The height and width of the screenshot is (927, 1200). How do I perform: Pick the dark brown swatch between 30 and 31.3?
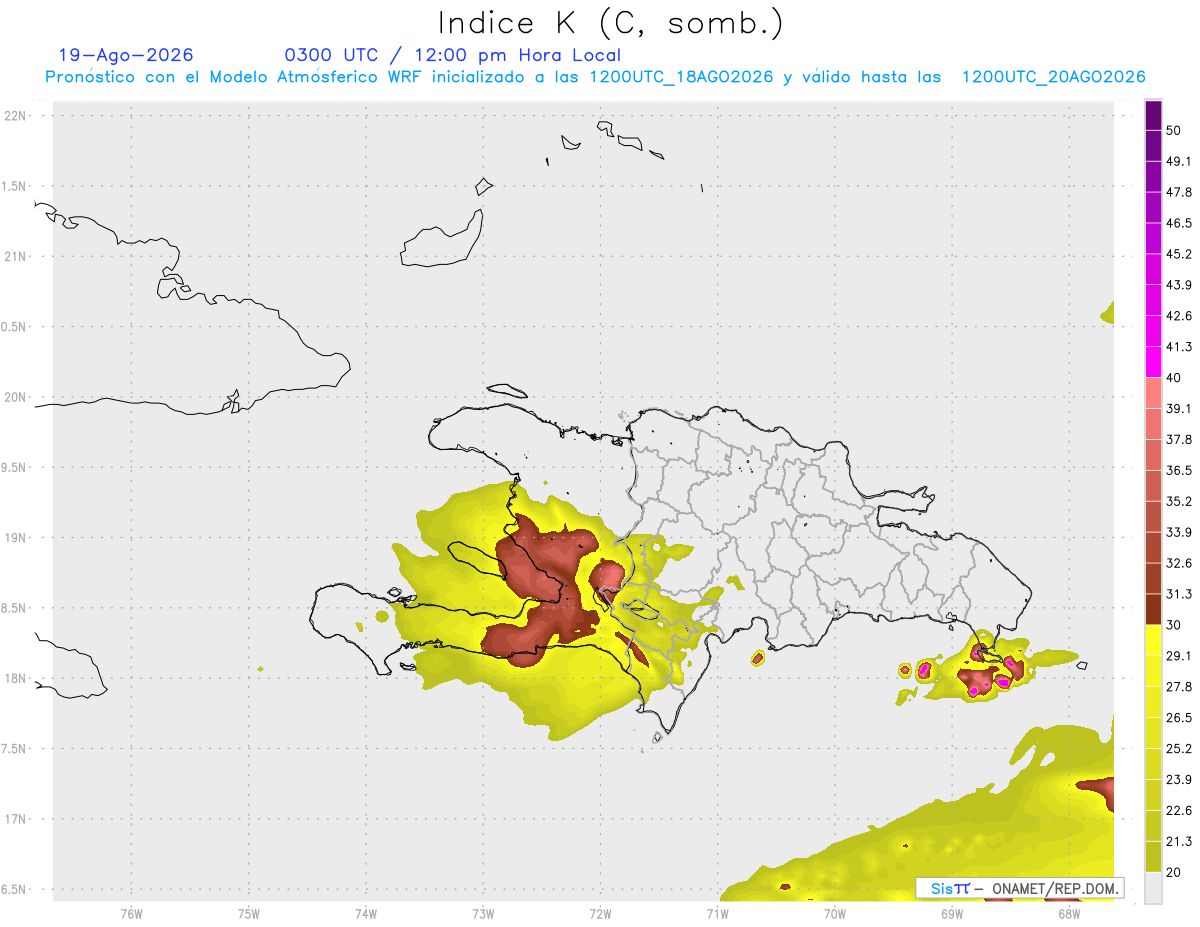pos(1153,610)
